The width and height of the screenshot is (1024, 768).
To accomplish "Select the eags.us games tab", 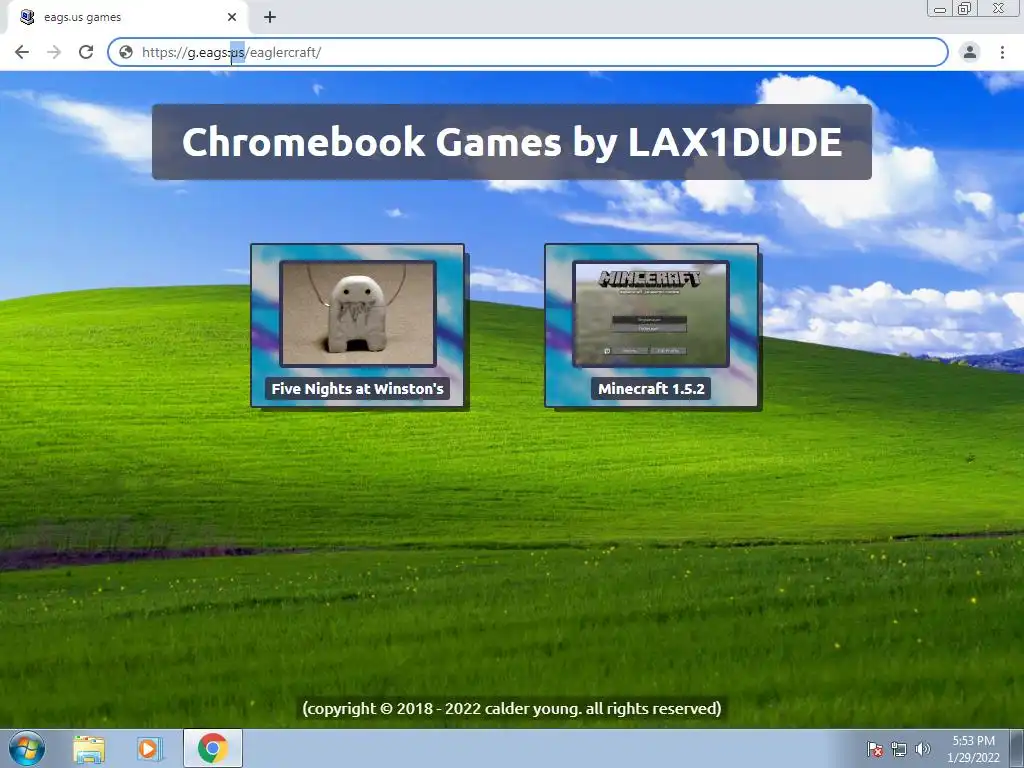I will [x=128, y=17].
